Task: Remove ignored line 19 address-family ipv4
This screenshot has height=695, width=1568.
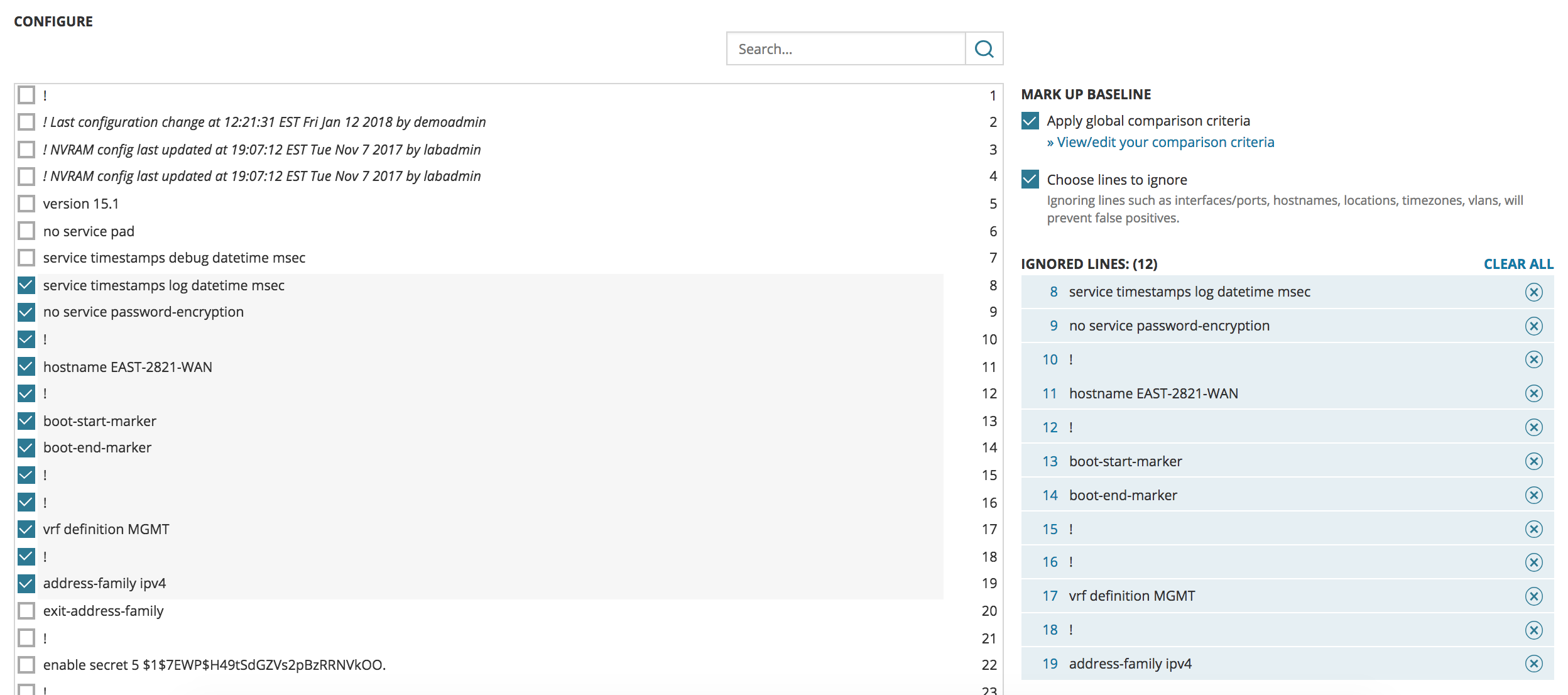Action: (1533, 664)
